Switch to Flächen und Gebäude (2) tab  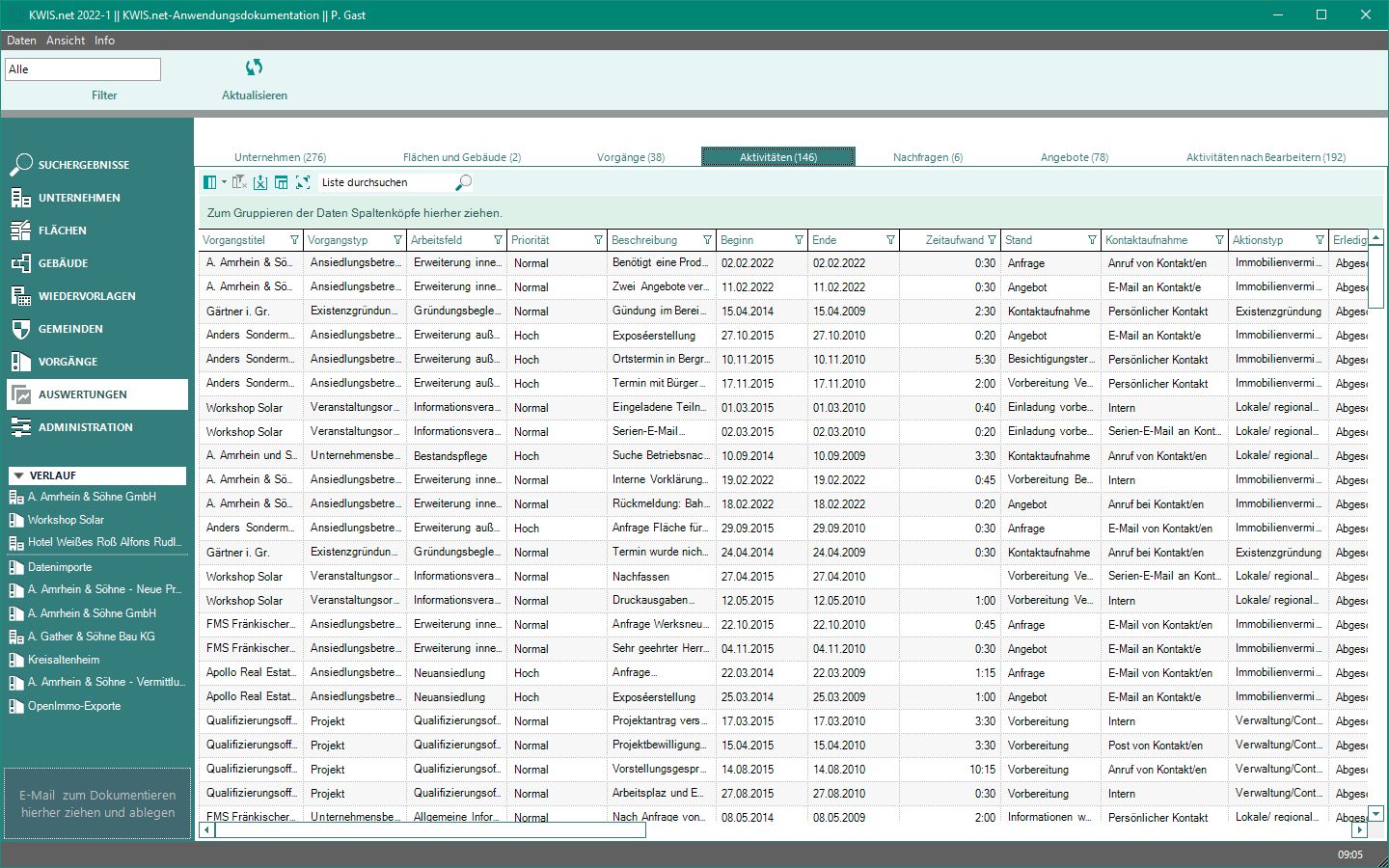point(462,157)
